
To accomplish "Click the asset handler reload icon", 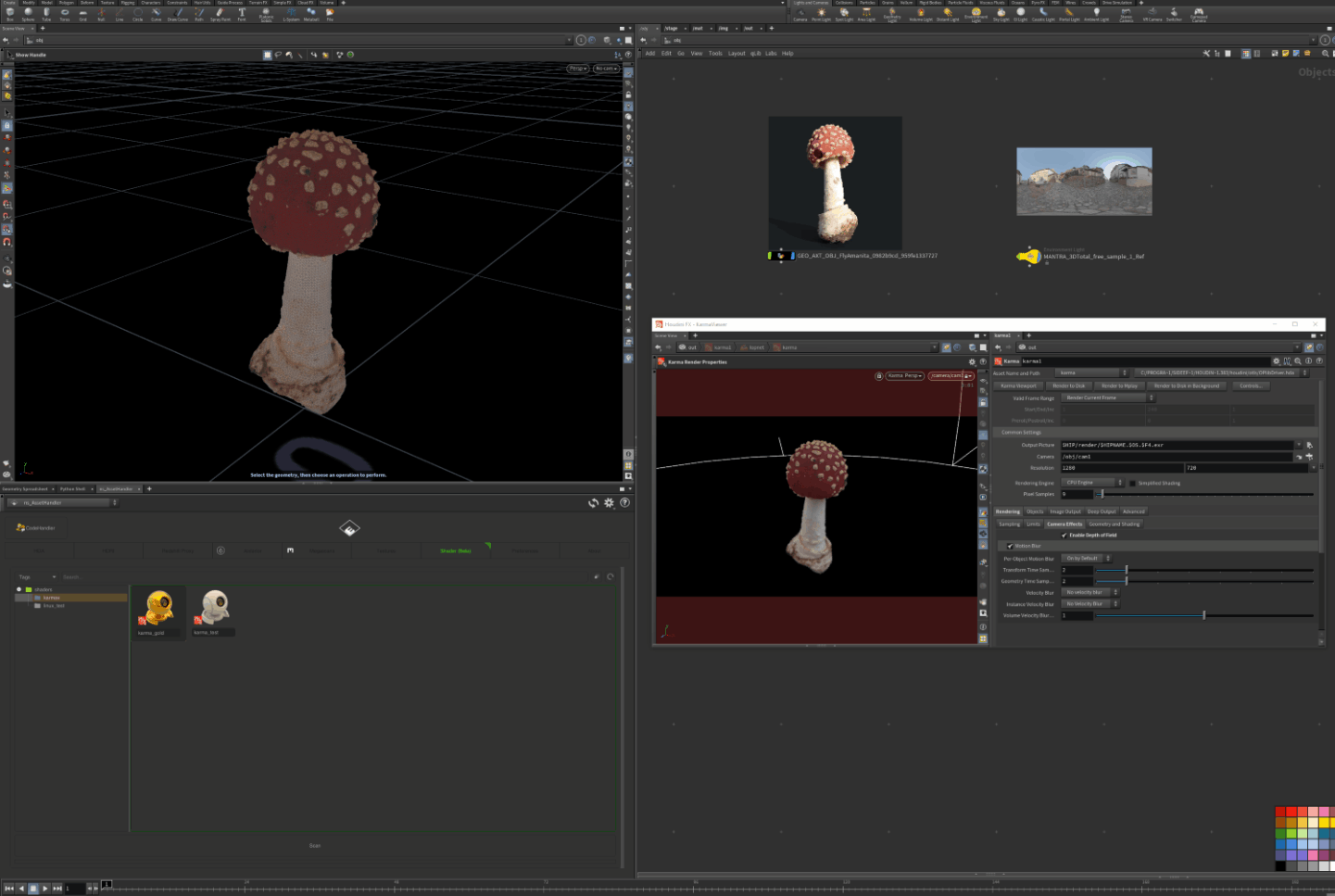I will coord(593,503).
